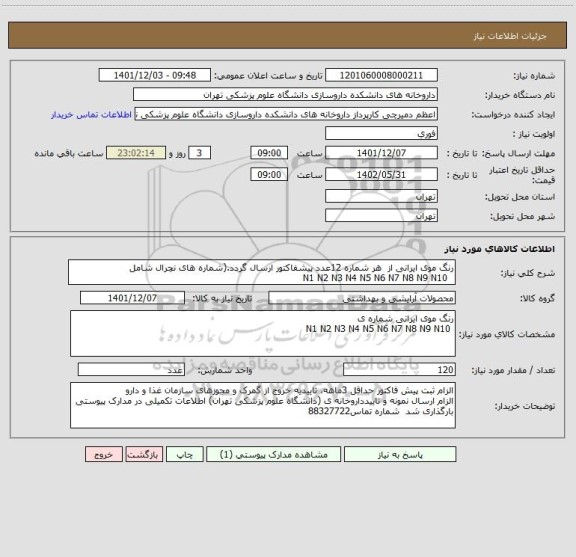Click the 'واحد شمارش:' label
576x557 pixels.
pos(225,370)
